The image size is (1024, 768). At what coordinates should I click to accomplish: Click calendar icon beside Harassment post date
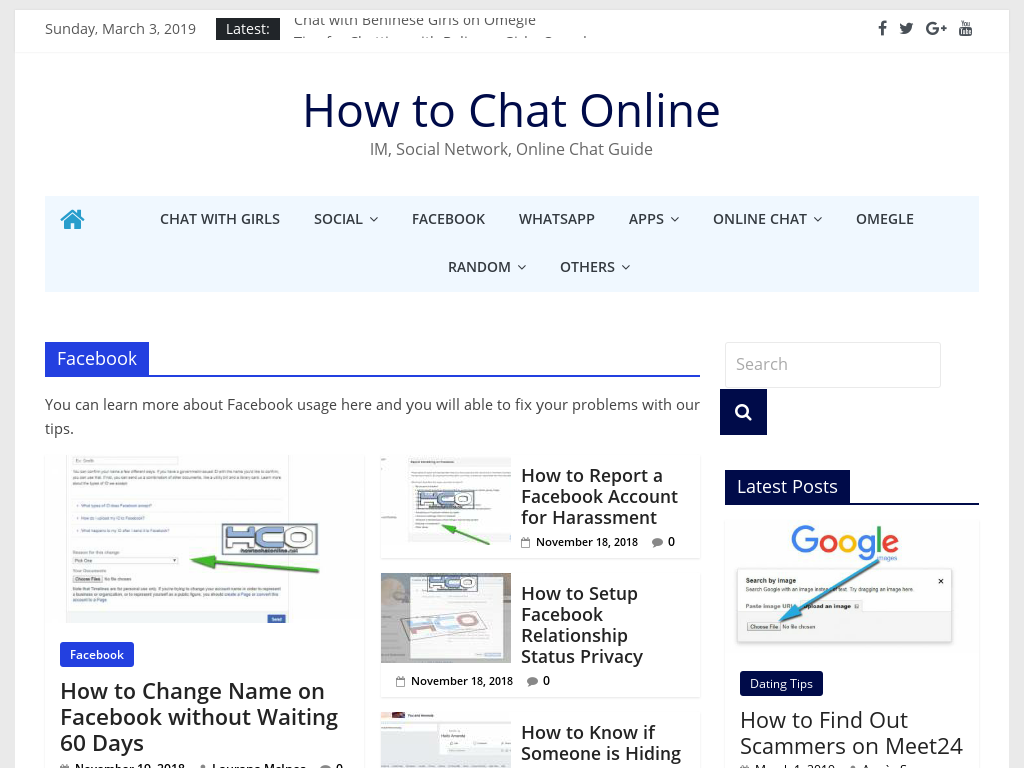526,542
